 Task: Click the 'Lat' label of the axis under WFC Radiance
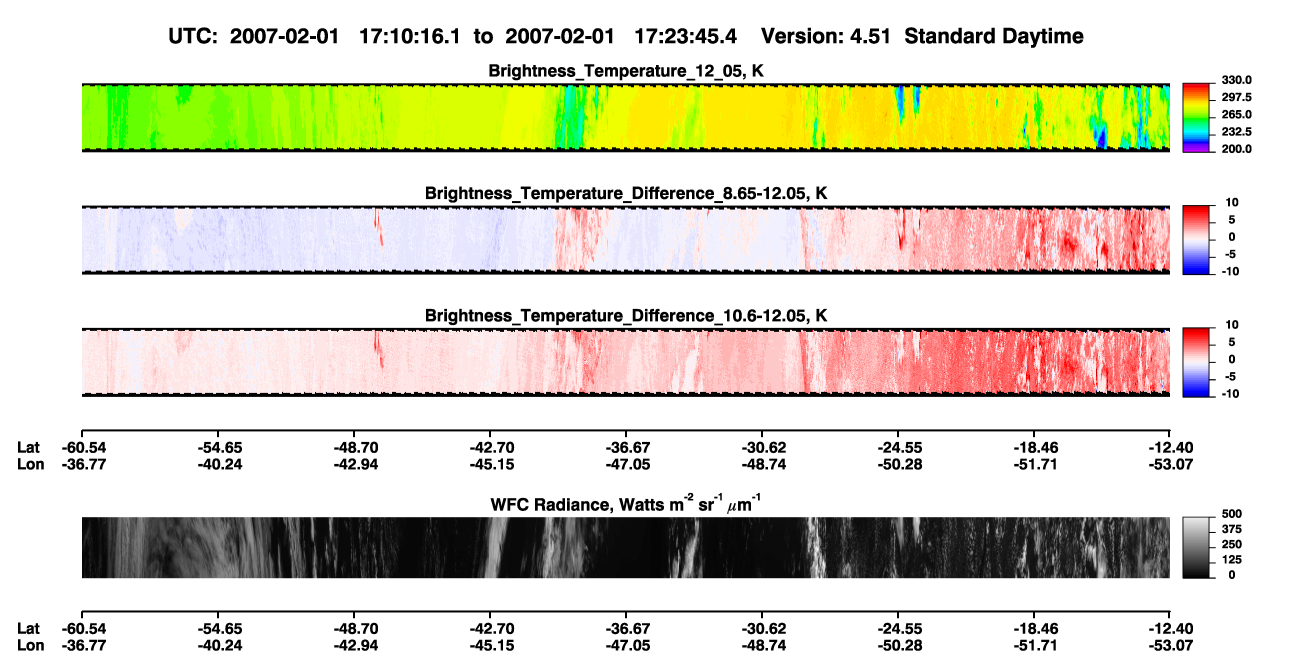(x=29, y=628)
